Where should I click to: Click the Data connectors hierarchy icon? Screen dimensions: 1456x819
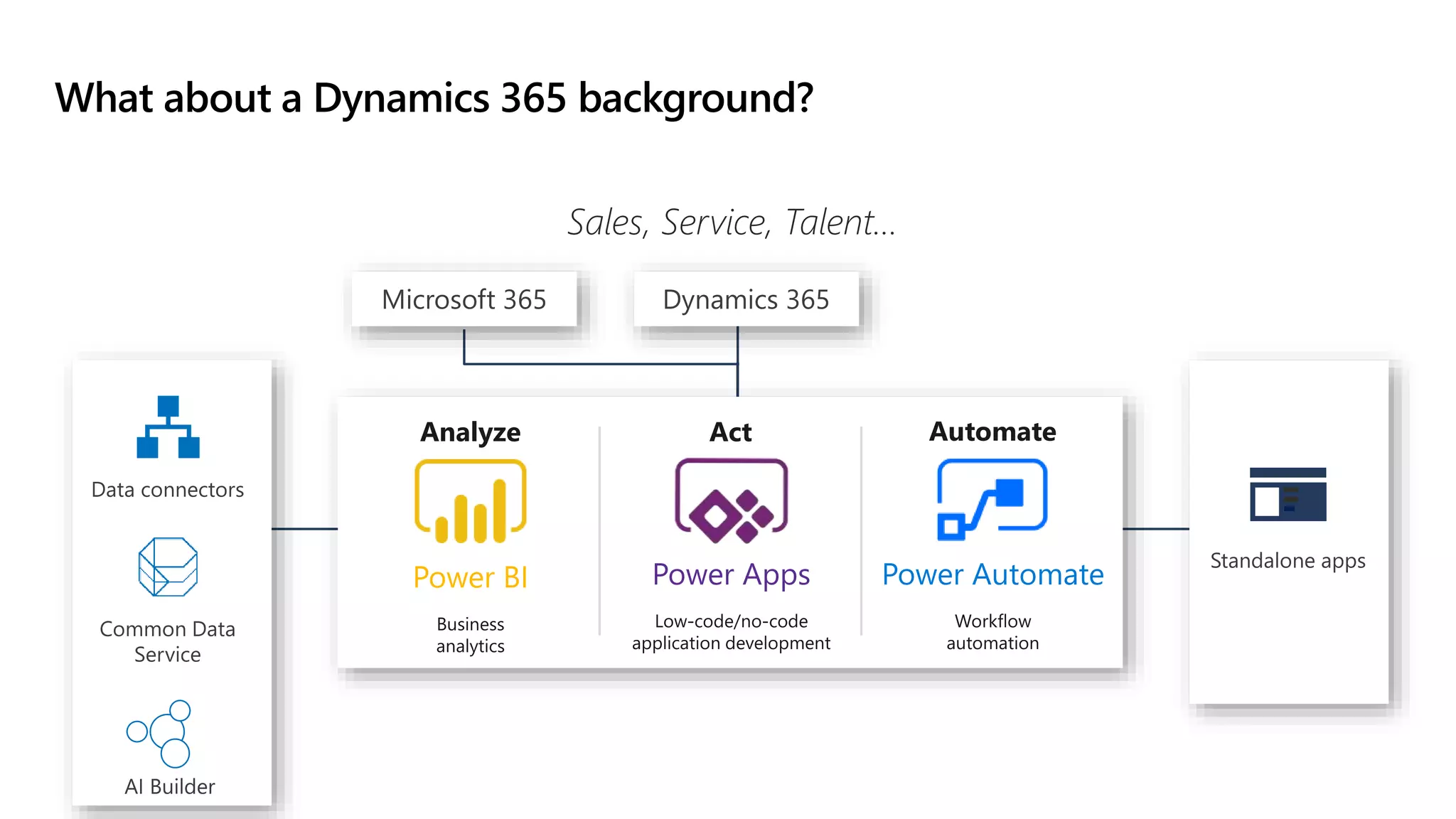click(168, 427)
